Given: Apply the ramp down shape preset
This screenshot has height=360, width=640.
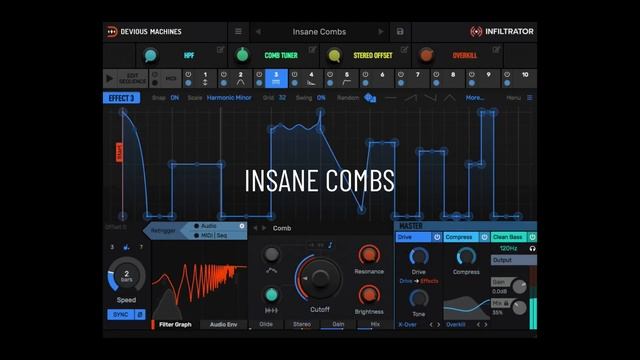Looking at the screenshot, I should pos(430,98).
